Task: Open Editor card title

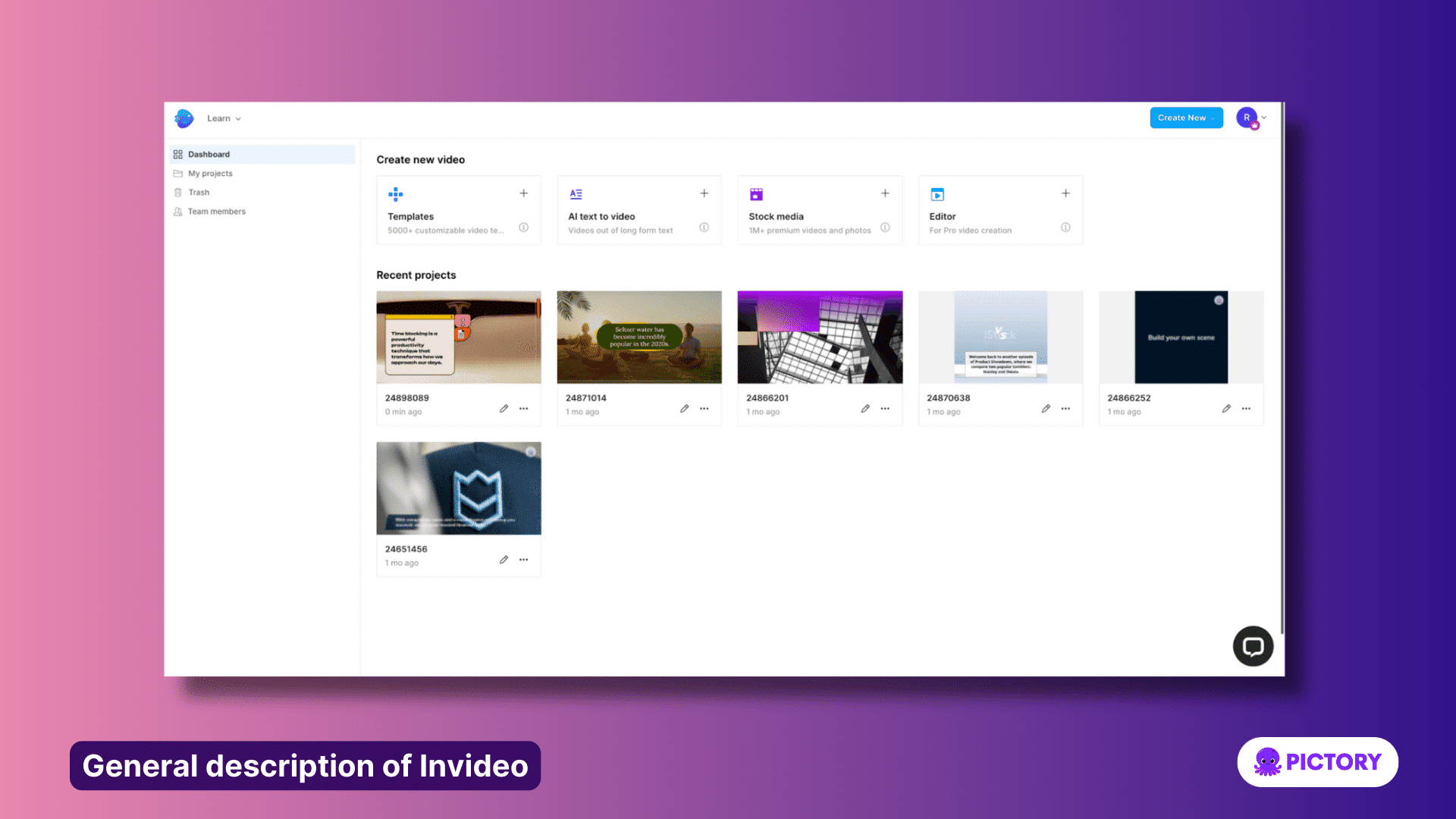Action: point(943,217)
